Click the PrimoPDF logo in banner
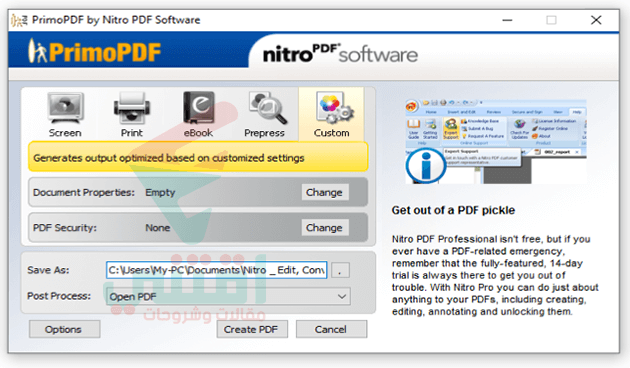This screenshot has height=368, width=630. pos(94,52)
